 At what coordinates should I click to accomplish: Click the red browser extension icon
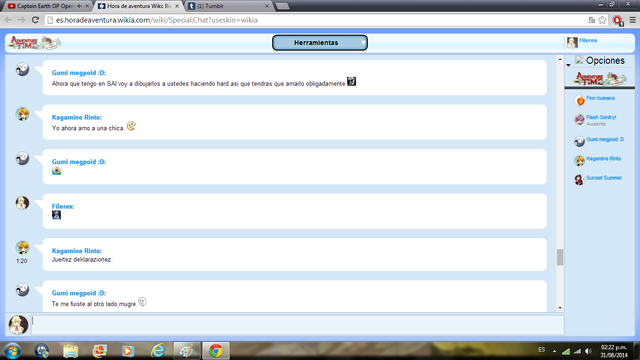click(x=618, y=20)
